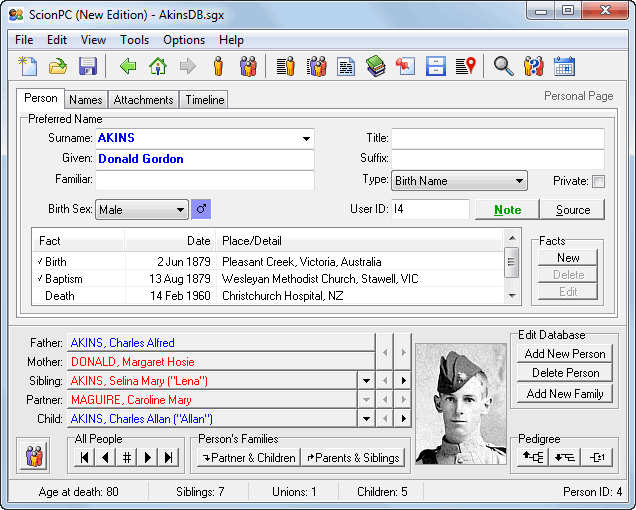
Task: Click the Save database icon in toolbar
Action: tap(87, 67)
